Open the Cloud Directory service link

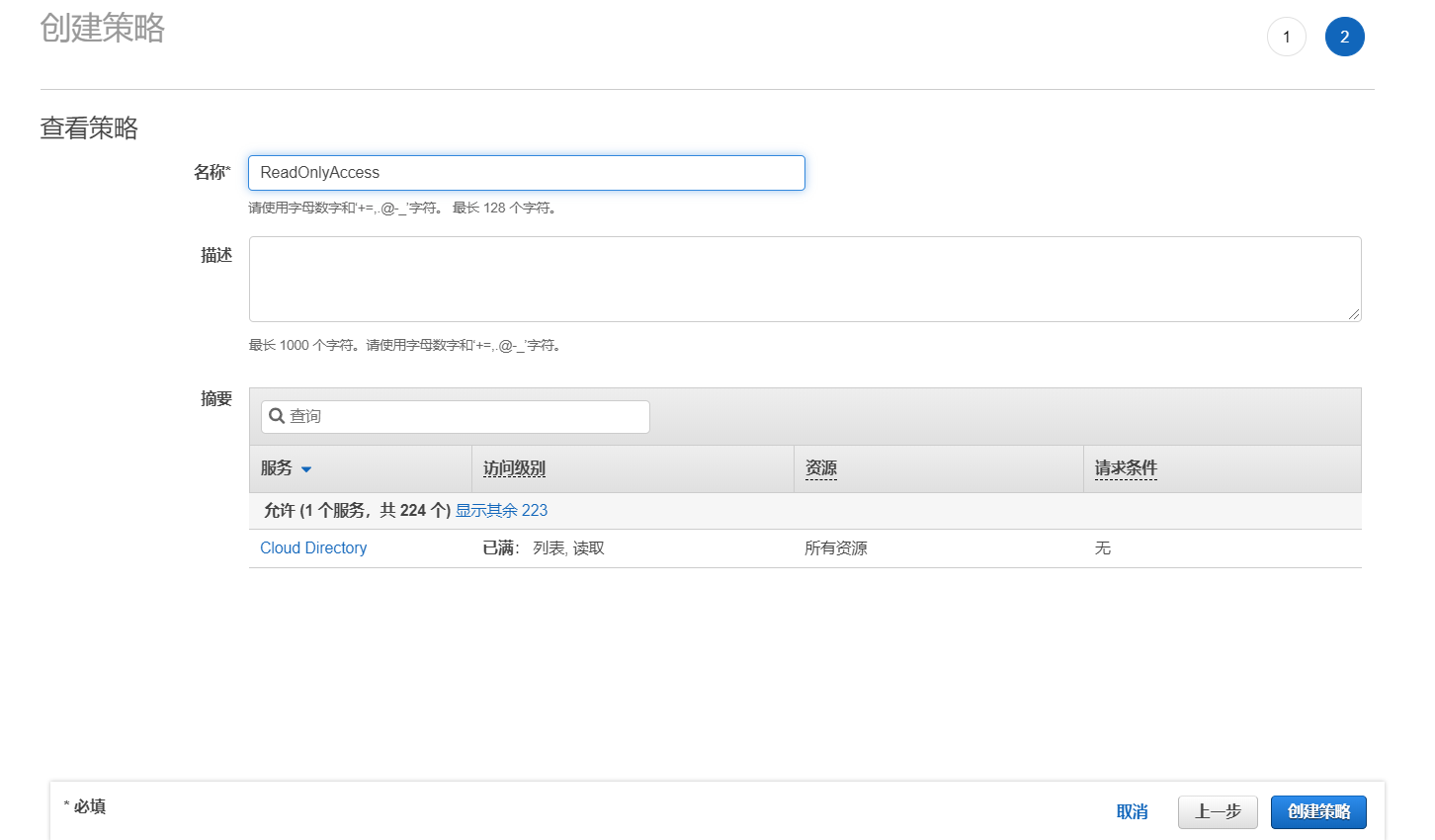(313, 548)
